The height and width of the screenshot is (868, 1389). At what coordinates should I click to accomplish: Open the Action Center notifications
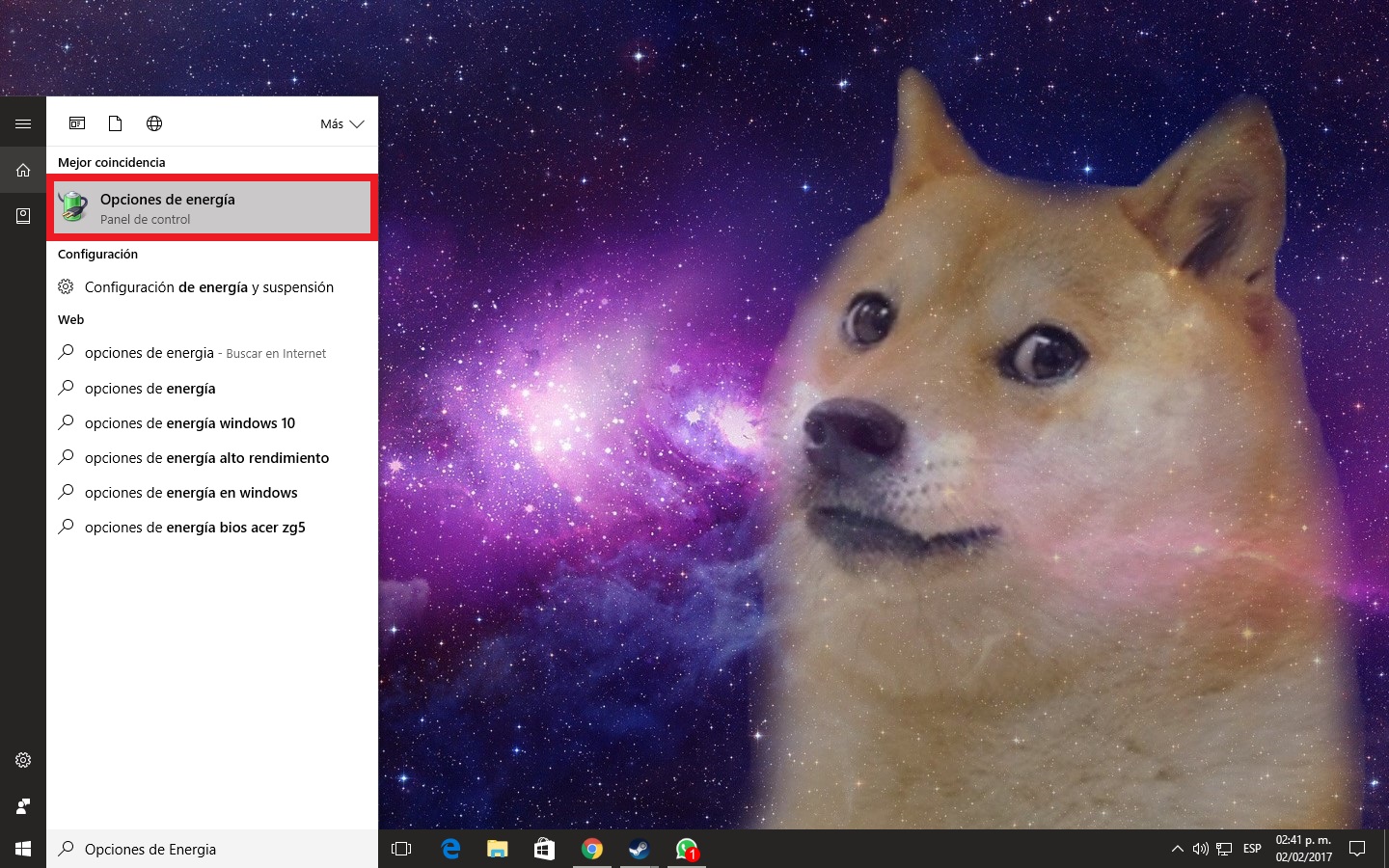click(1357, 849)
